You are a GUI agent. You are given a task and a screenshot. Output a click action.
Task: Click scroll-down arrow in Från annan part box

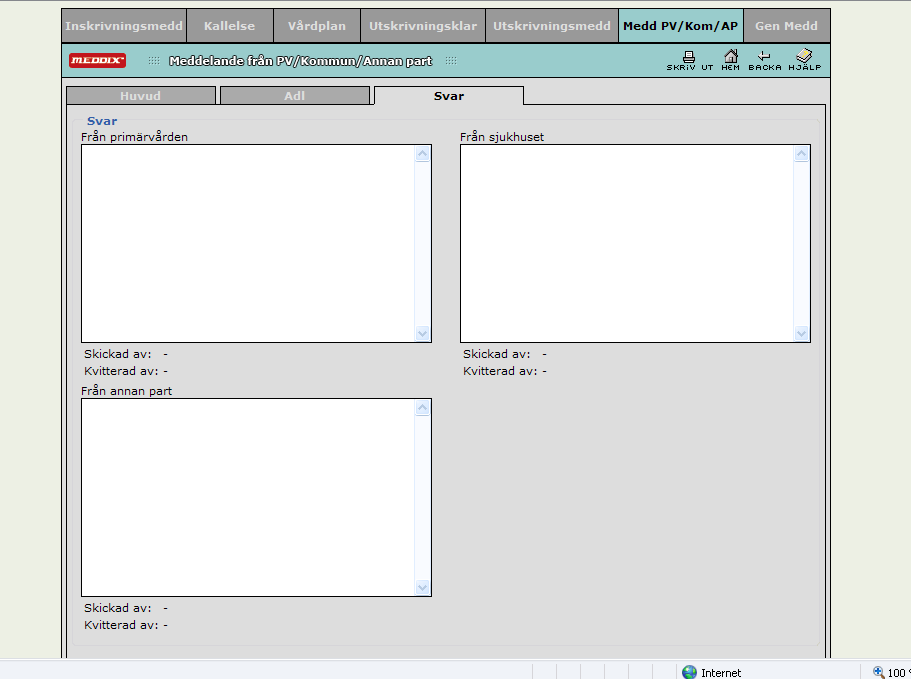422,587
